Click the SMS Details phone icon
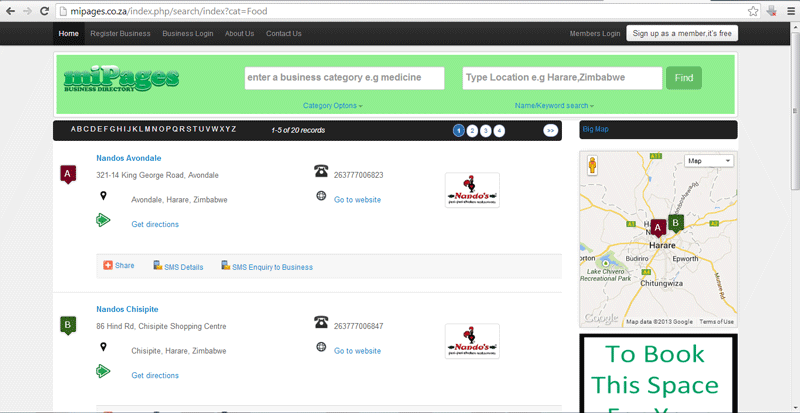800x413 pixels. [x=158, y=264]
